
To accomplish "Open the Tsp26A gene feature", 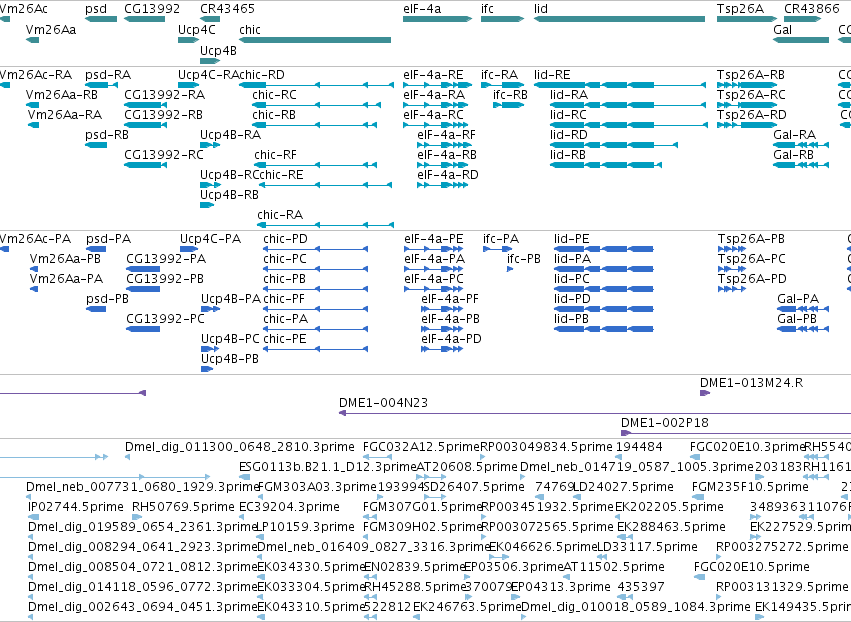I will [747, 19].
